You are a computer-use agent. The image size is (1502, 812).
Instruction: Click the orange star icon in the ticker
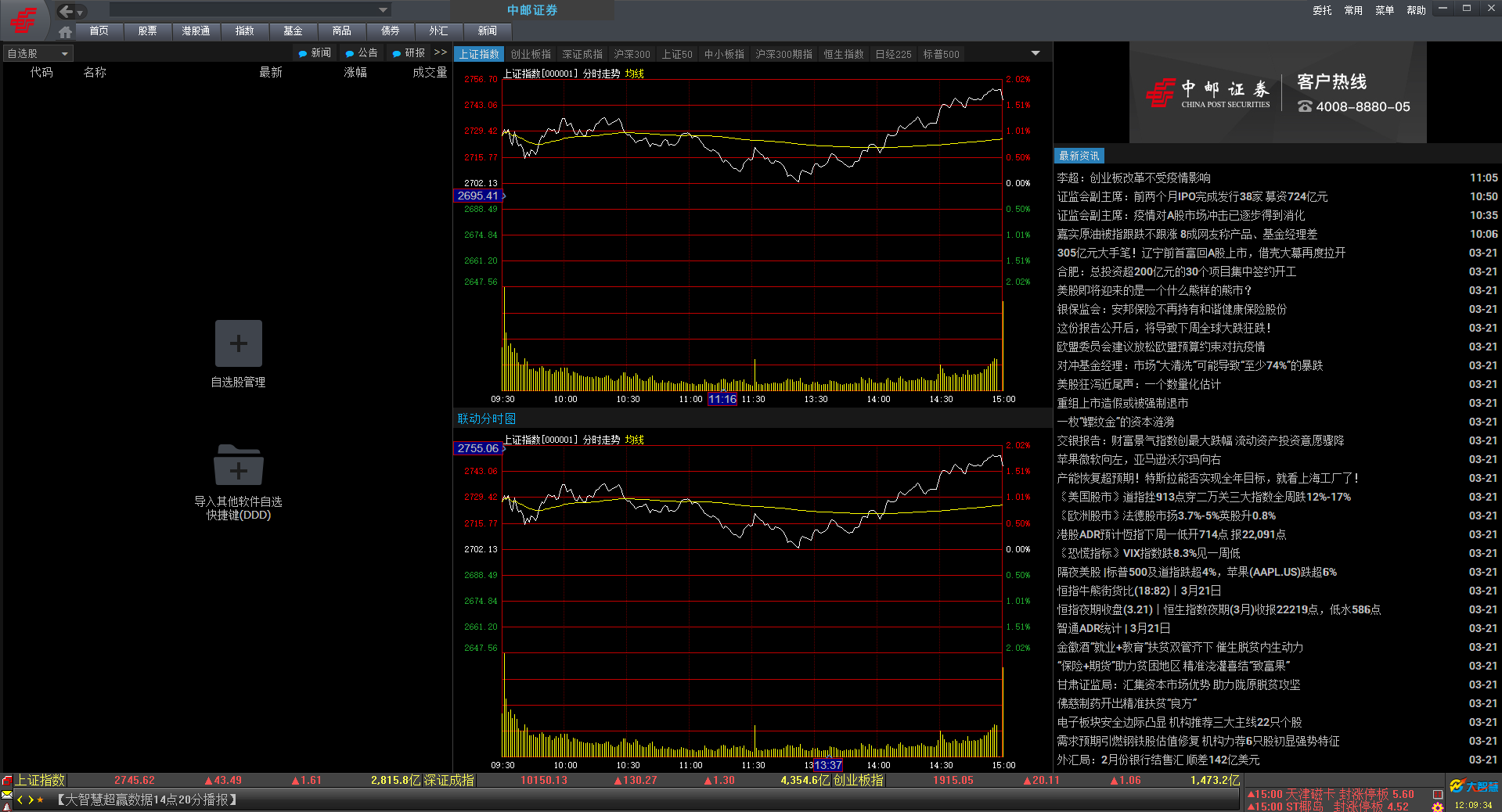40,799
